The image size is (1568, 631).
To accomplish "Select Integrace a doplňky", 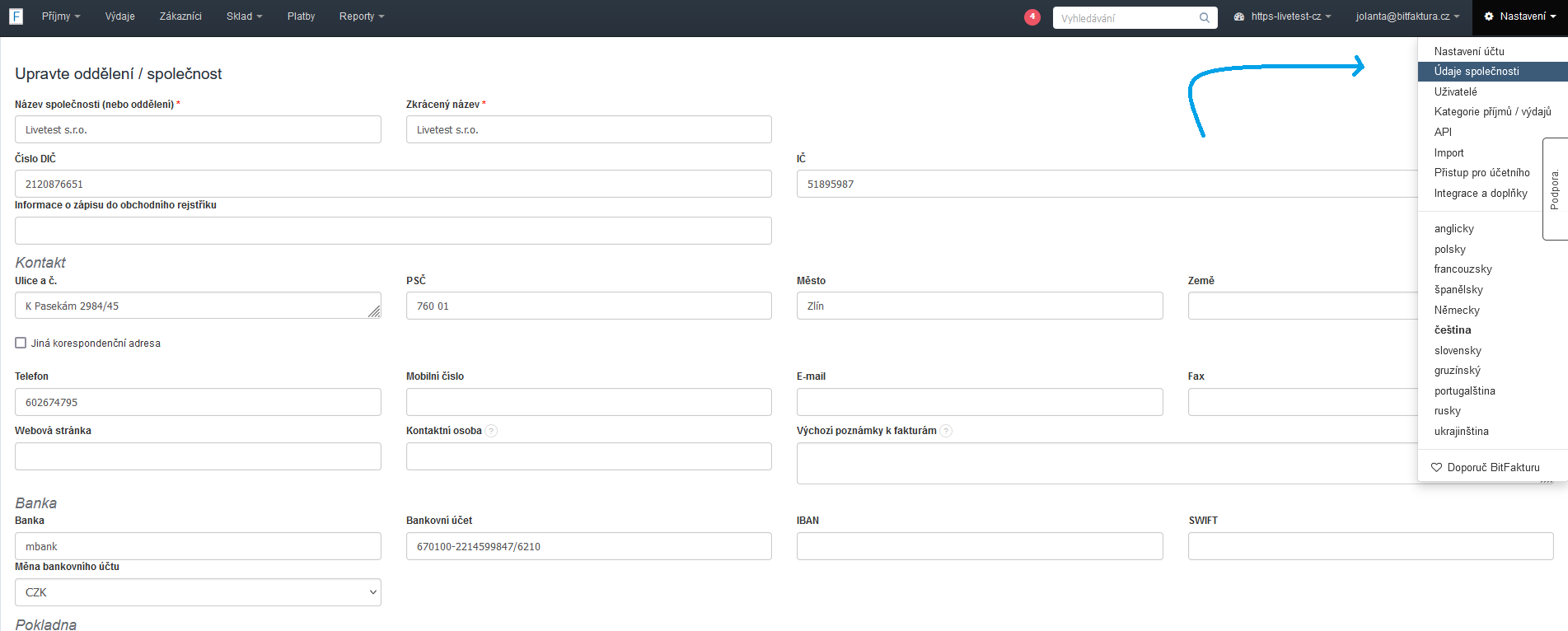I will click(x=1481, y=194).
